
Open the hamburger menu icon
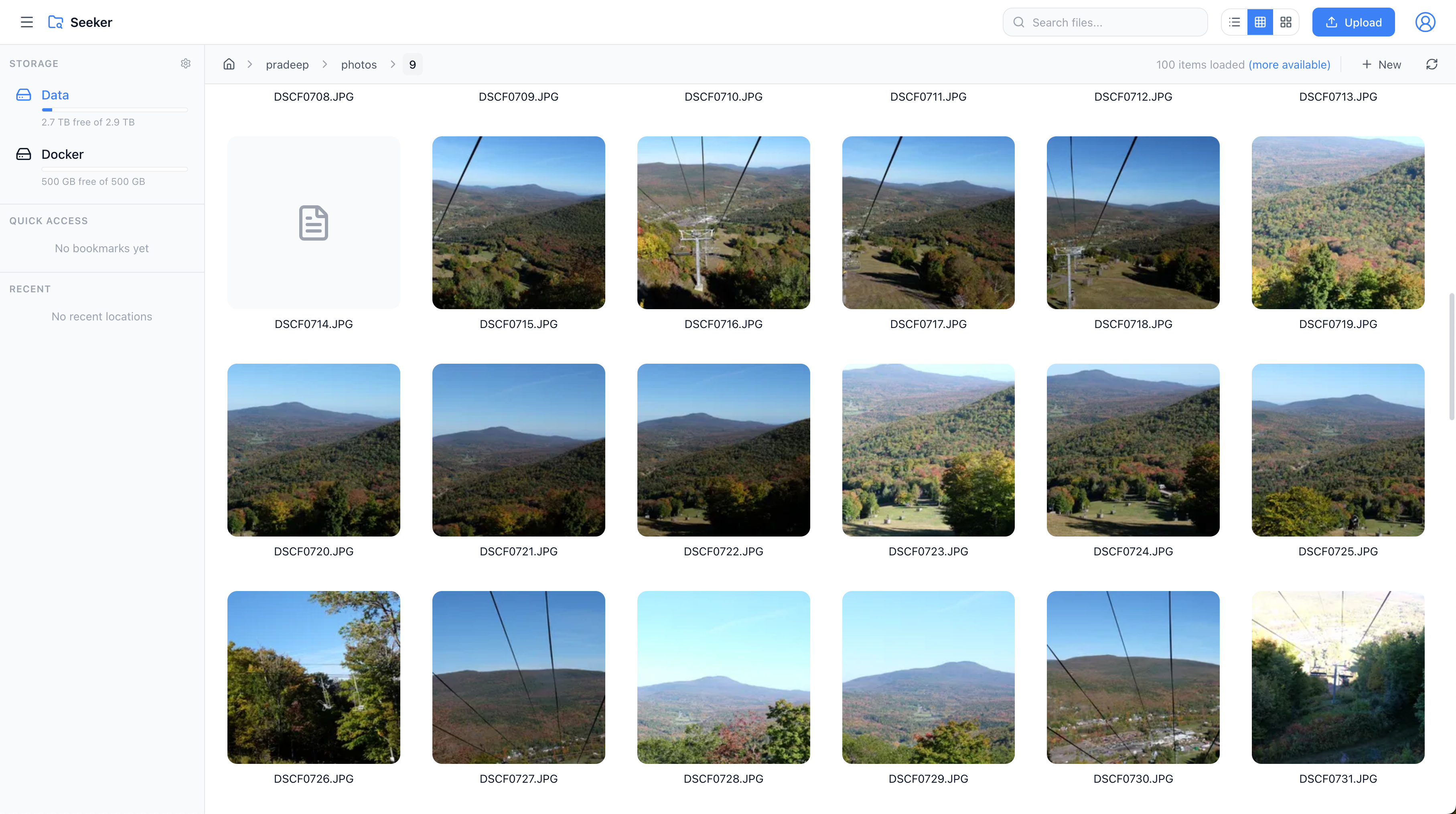tap(26, 22)
